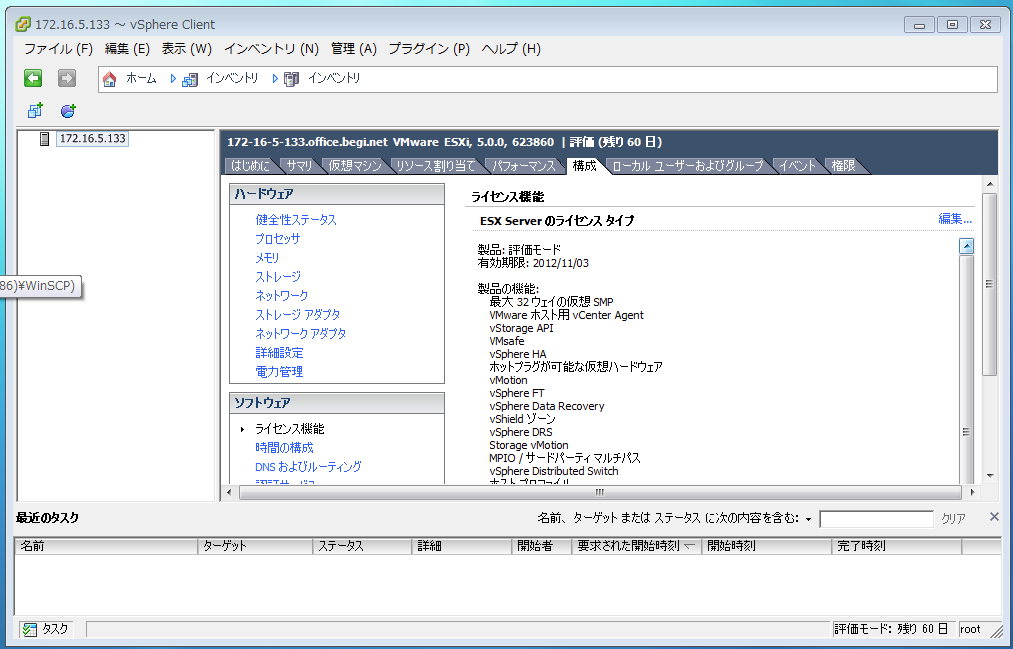Viewport: 1013px width, 649px height.
Task: Click the Tasks icon in status bar
Action: click(30, 629)
